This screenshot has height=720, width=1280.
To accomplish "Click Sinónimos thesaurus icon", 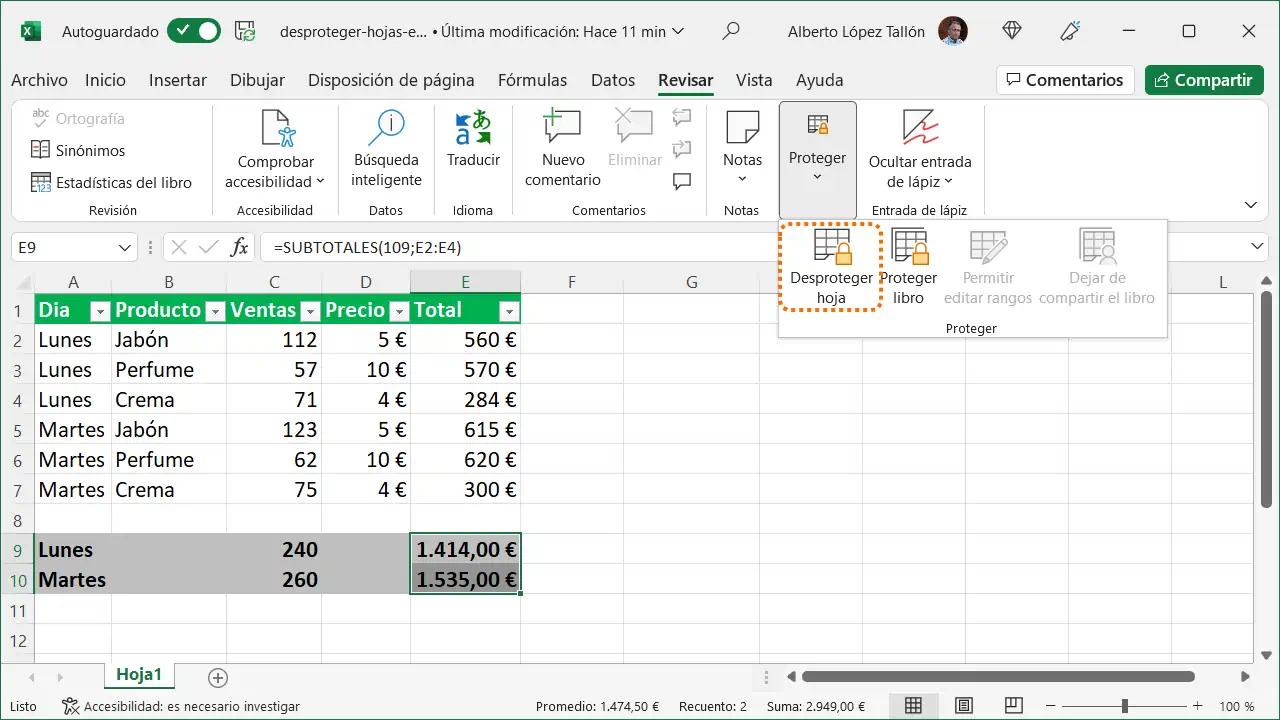I will (40, 150).
